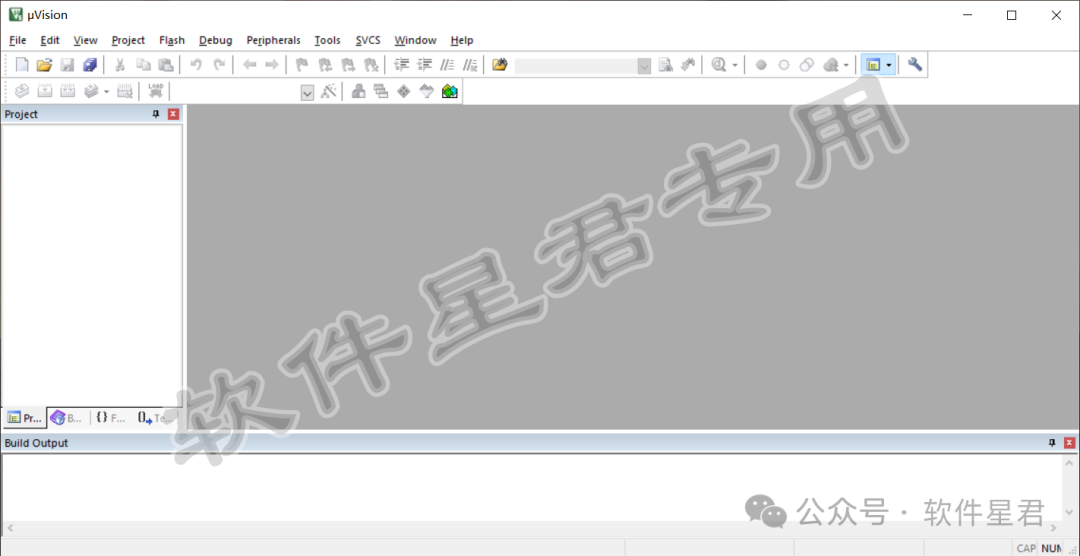Launch the colorful Pack Installer icon
Screen dimensions: 1080x556
(450, 91)
